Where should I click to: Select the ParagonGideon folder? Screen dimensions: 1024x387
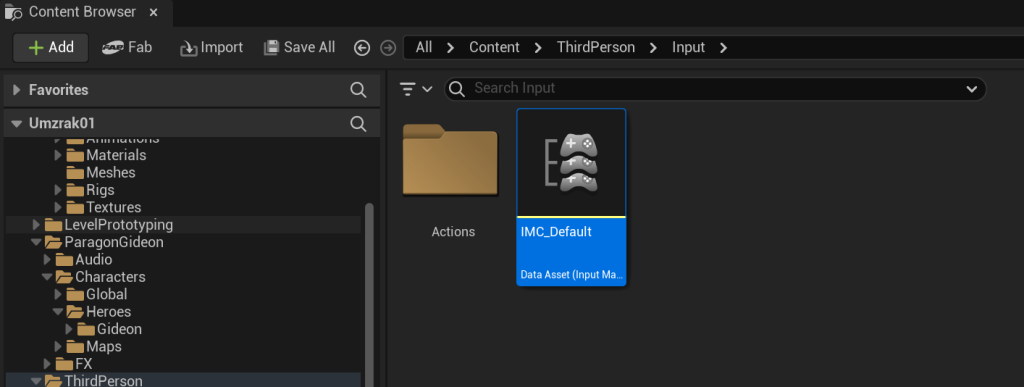[x=104, y=242]
